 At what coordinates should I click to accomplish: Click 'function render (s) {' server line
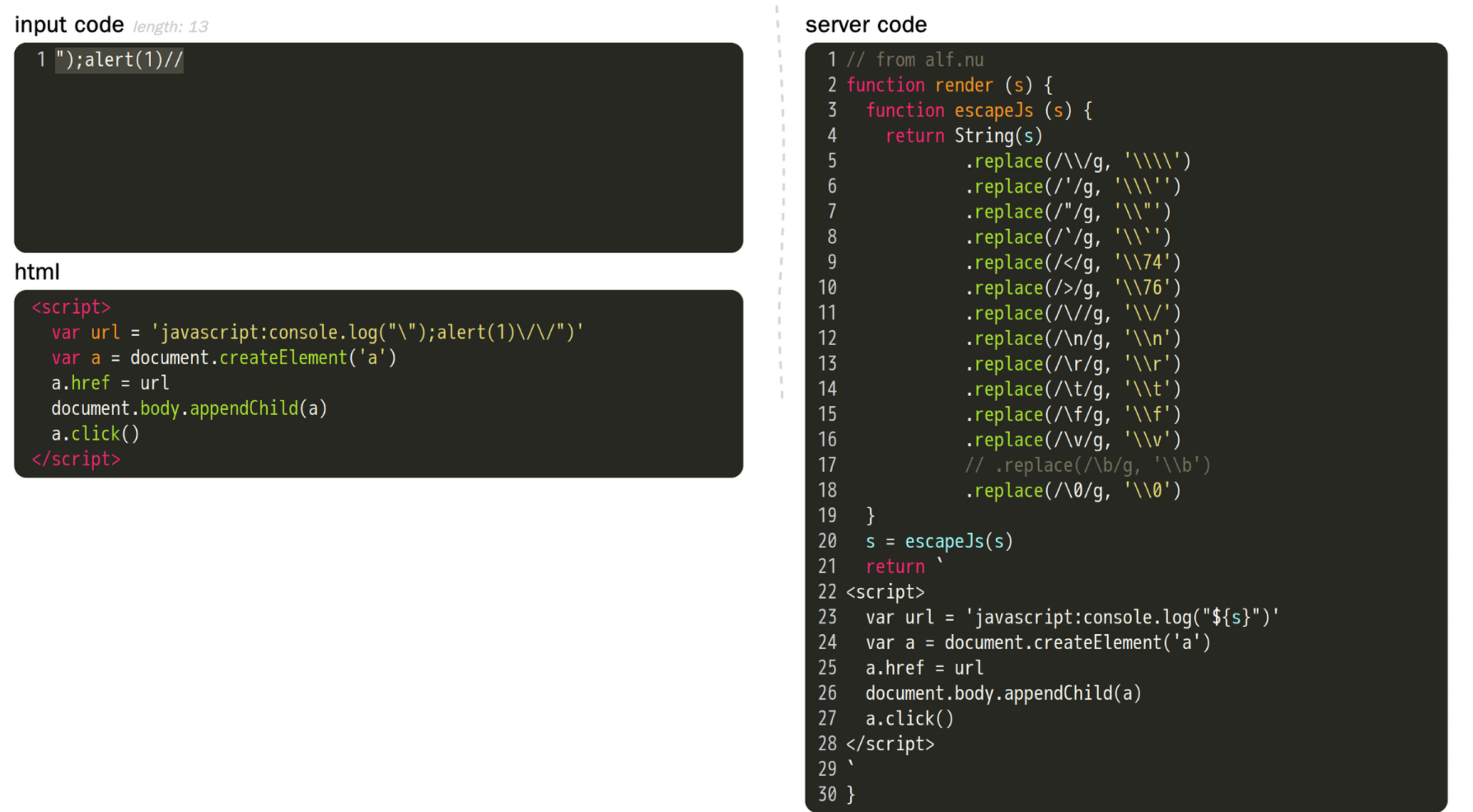(949, 86)
